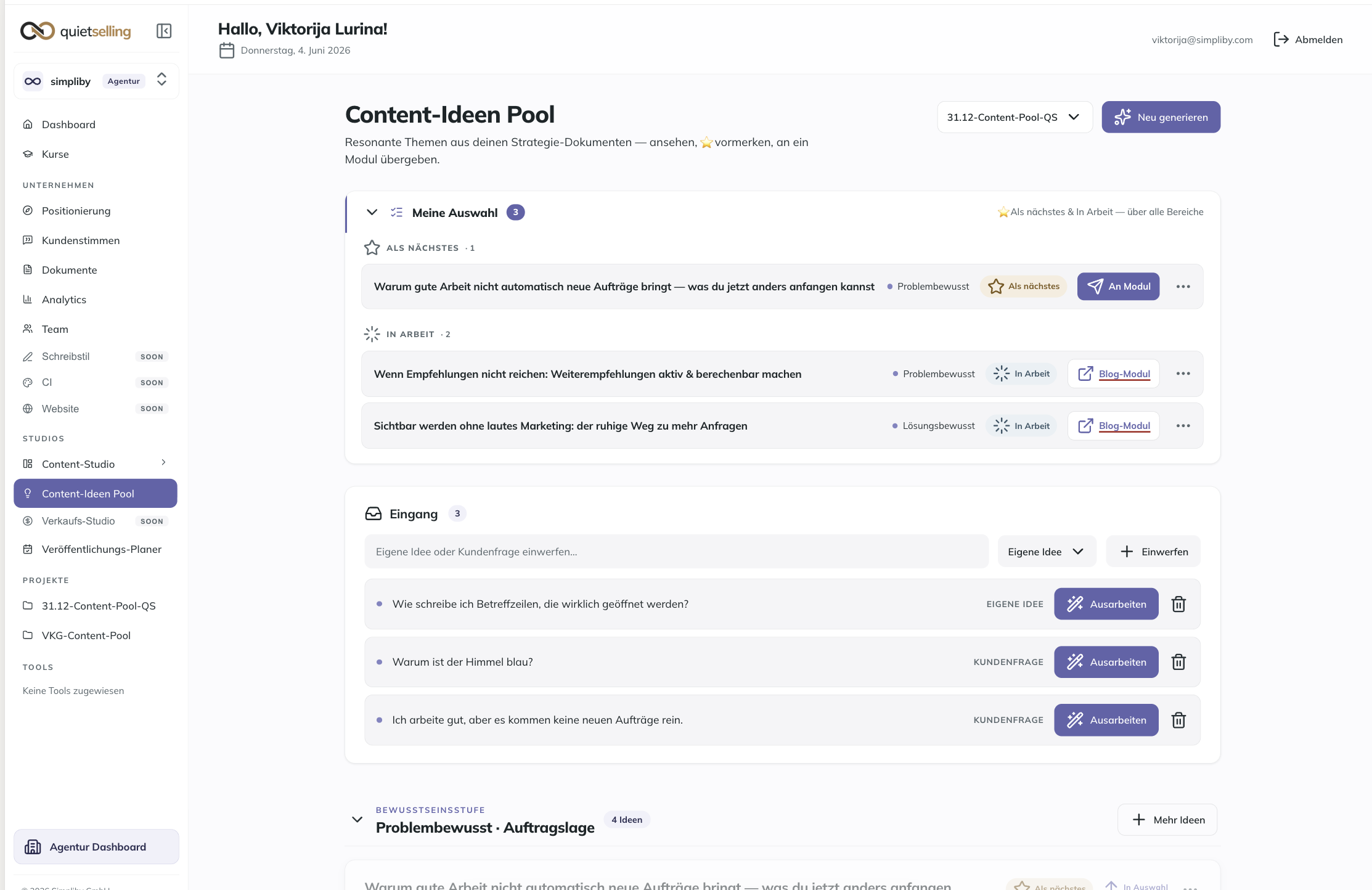Click Neu generieren button
Image resolution: width=1372 pixels, height=890 pixels.
(x=1161, y=117)
